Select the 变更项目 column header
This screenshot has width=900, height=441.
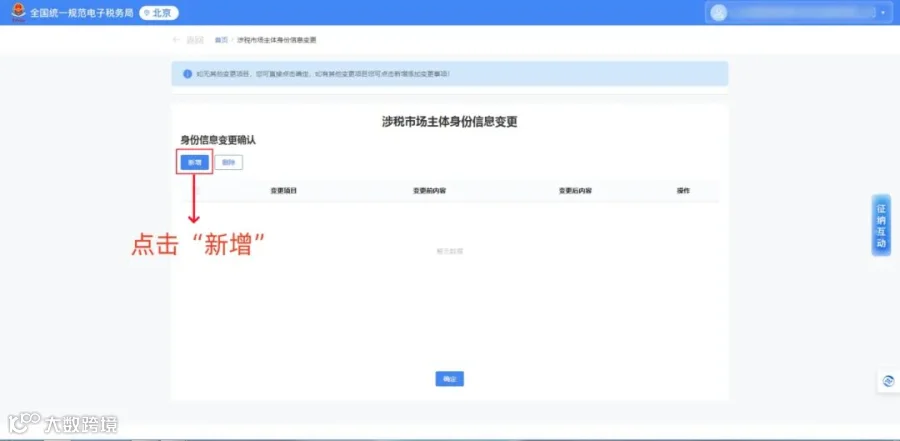coord(284,191)
